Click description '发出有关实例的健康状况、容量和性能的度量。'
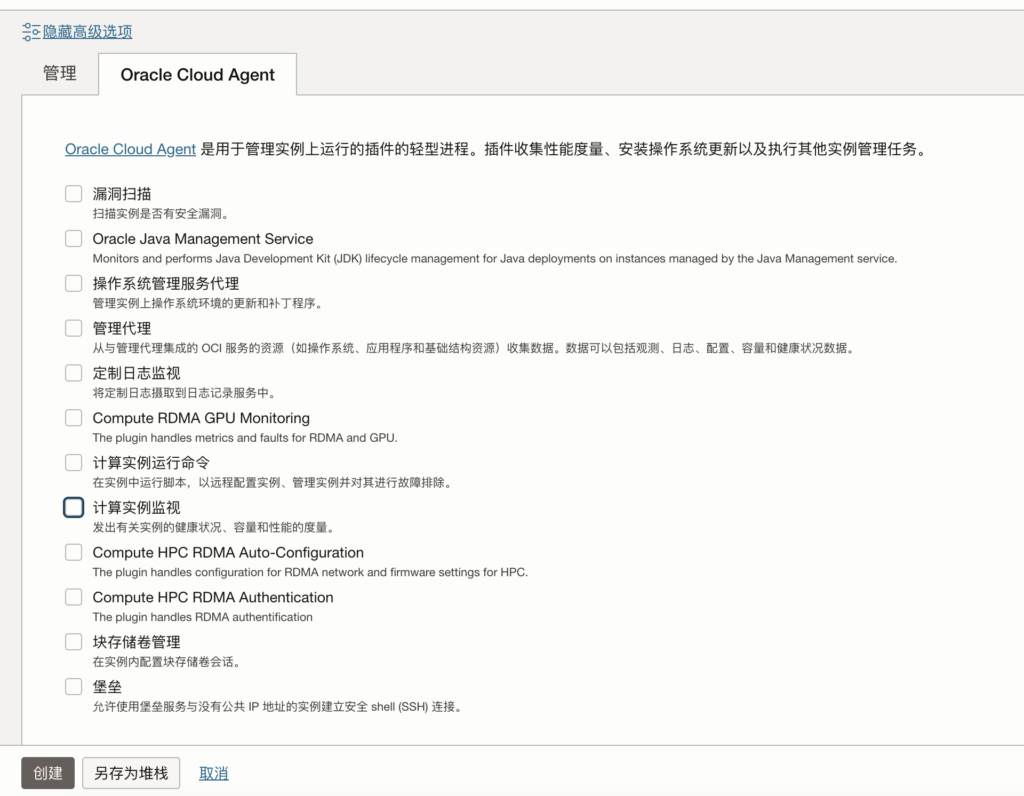The height and width of the screenshot is (796, 1024). pos(213,528)
